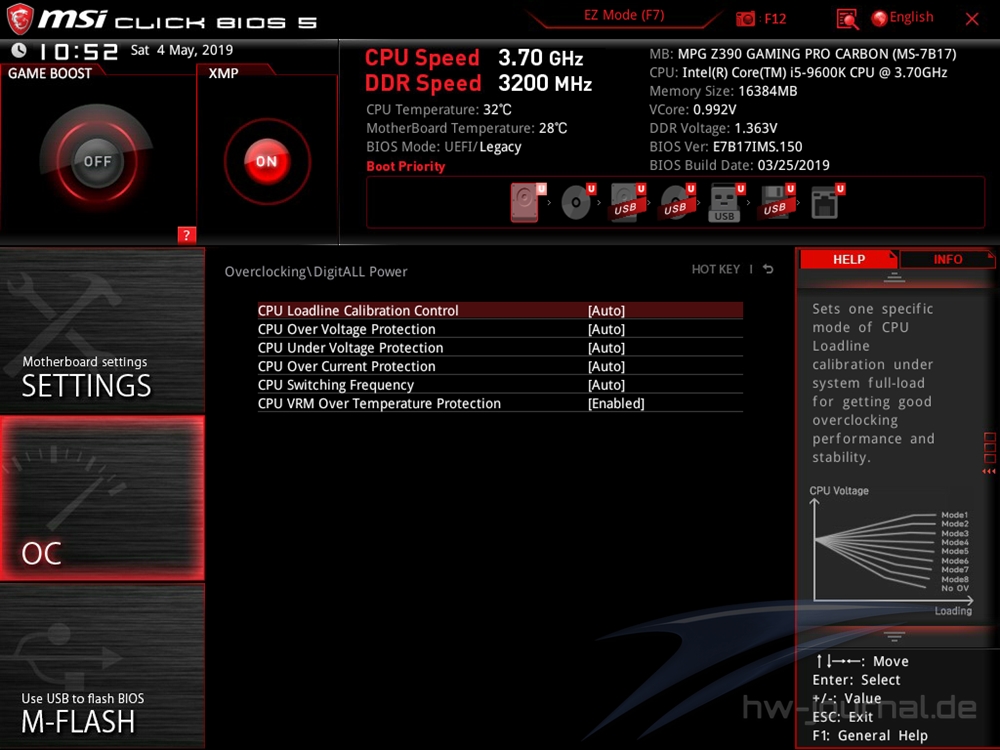
Task: Select network boot device icon
Action: click(827, 203)
